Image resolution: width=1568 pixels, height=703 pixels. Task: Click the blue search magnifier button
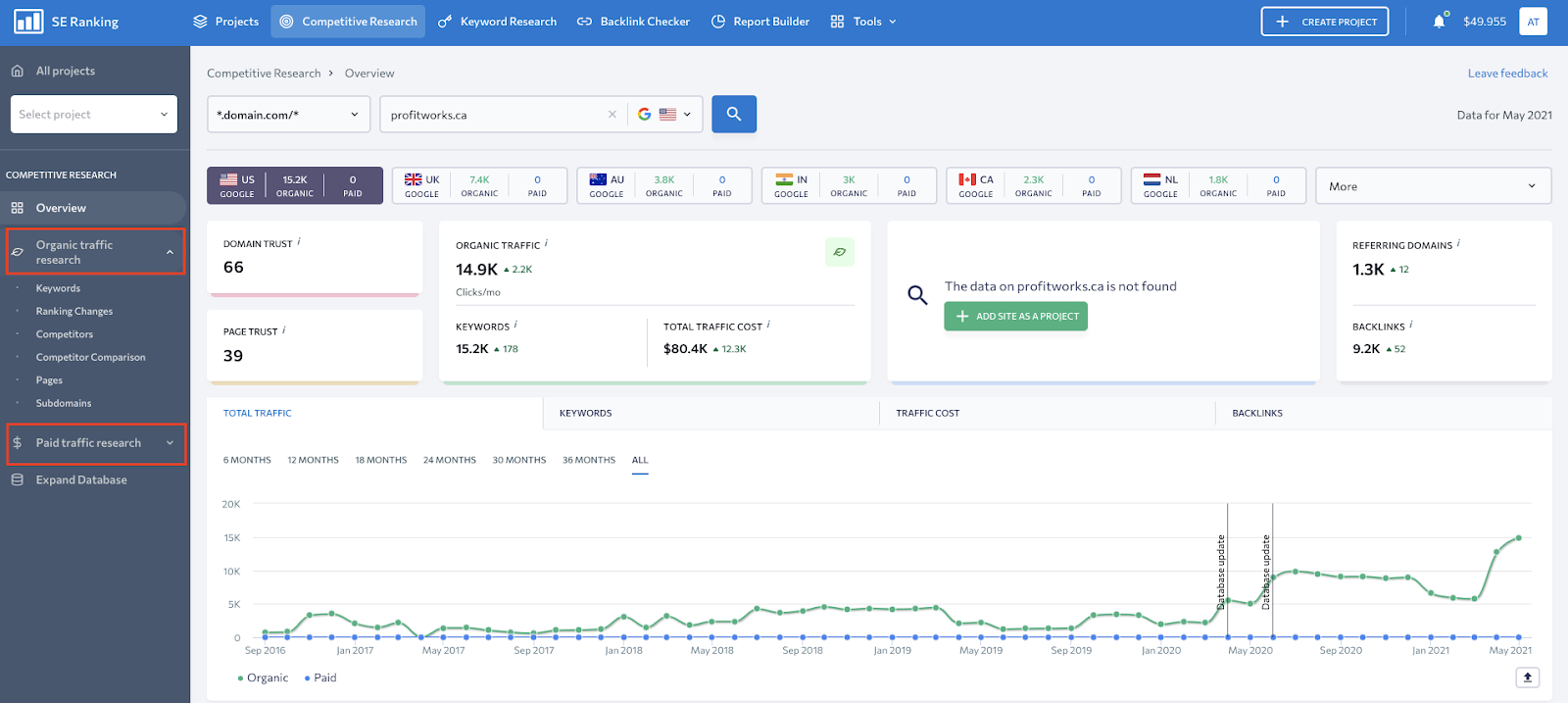[733, 115]
